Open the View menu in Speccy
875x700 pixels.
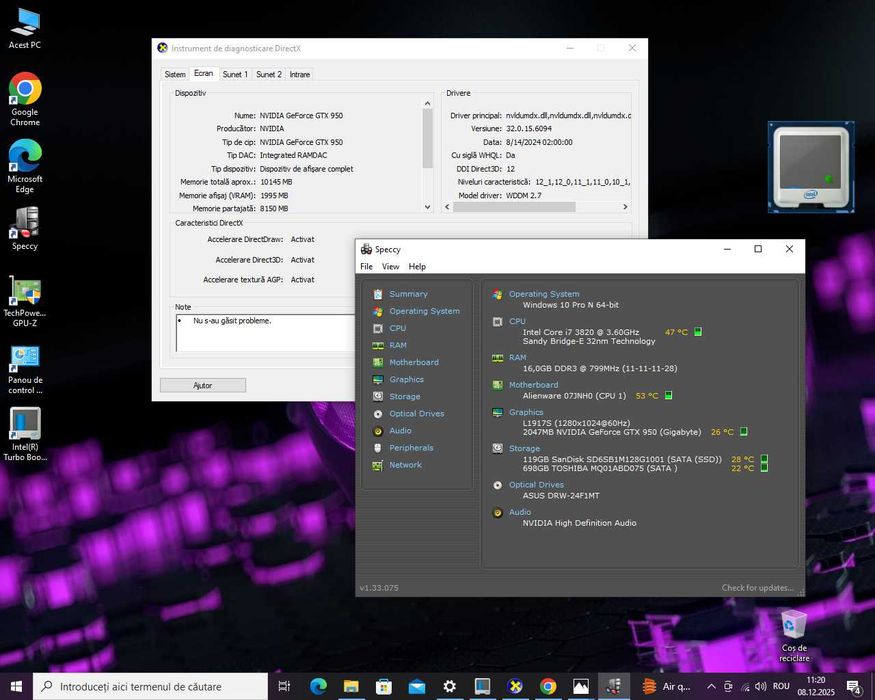pyautogui.click(x=390, y=267)
